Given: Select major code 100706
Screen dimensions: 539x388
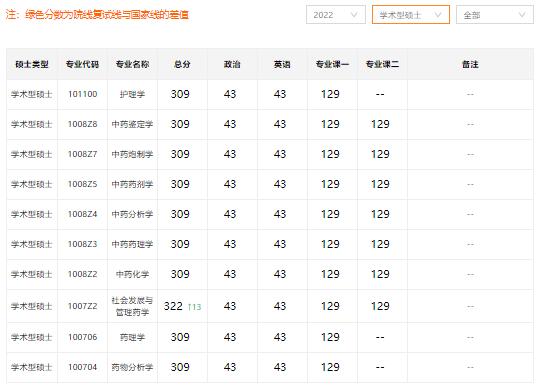Looking at the screenshot, I should coord(82,337).
